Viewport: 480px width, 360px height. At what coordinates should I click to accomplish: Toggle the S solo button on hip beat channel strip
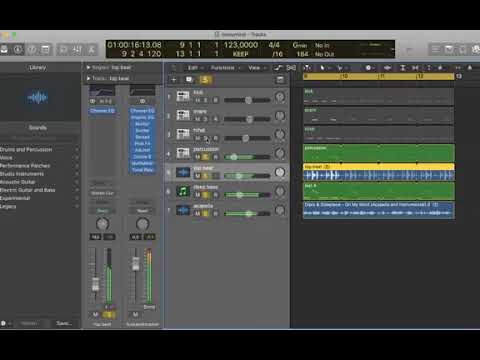tap(108, 314)
